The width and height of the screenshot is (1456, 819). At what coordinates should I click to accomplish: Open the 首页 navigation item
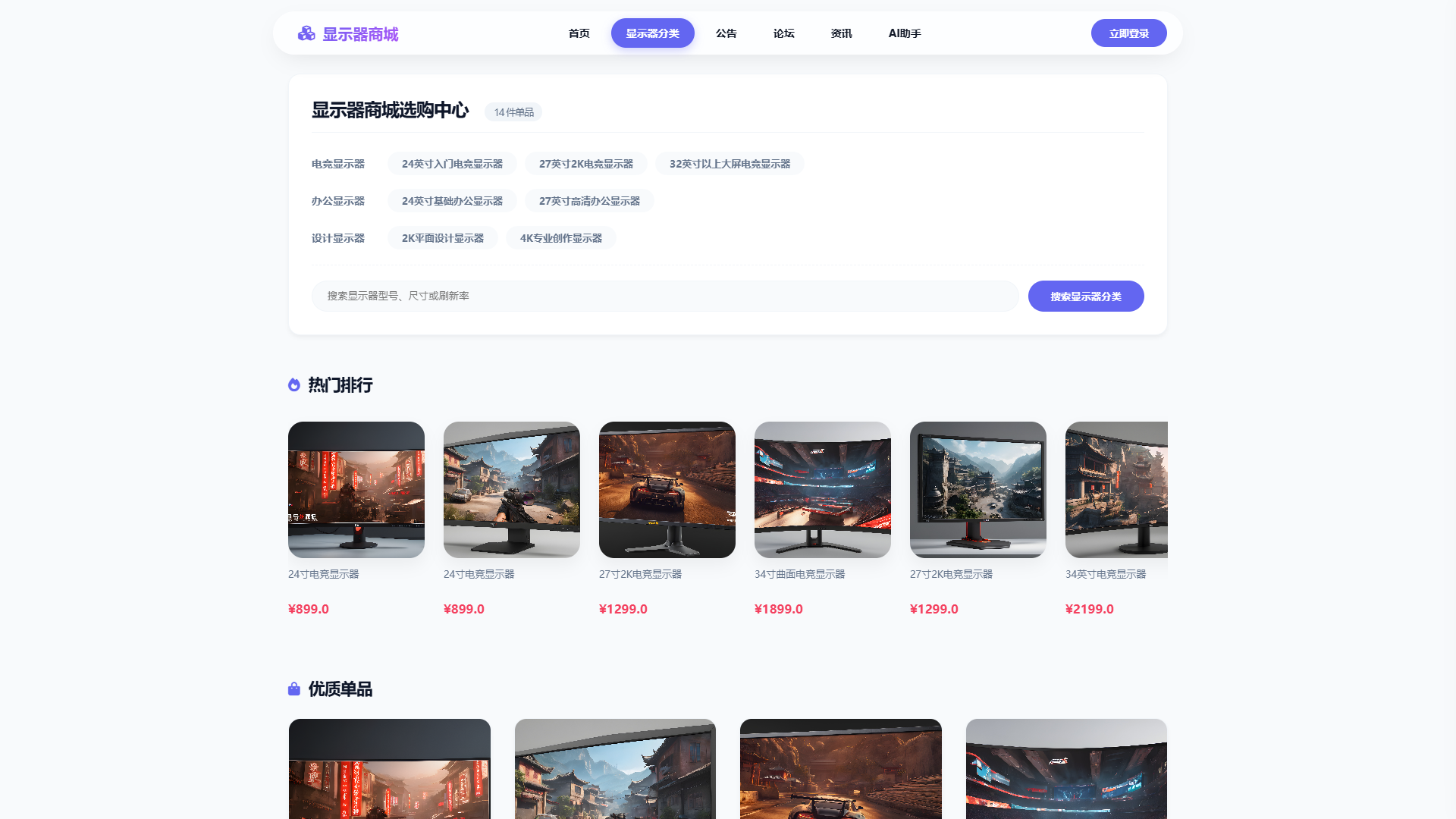point(579,33)
